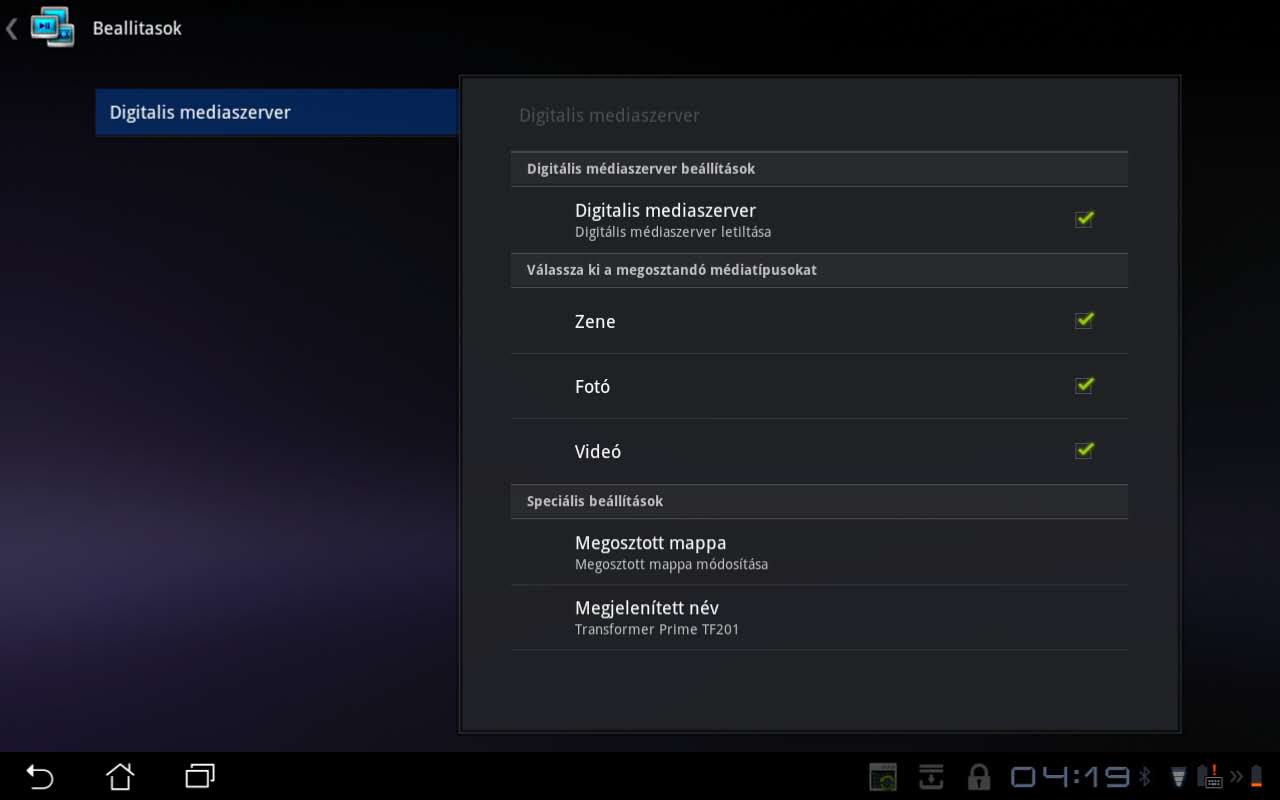The width and height of the screenshot is (1280, 800).
Task: Uncheck the Digitalis mediaszerver checkbox
Action: click(1084, 219)
